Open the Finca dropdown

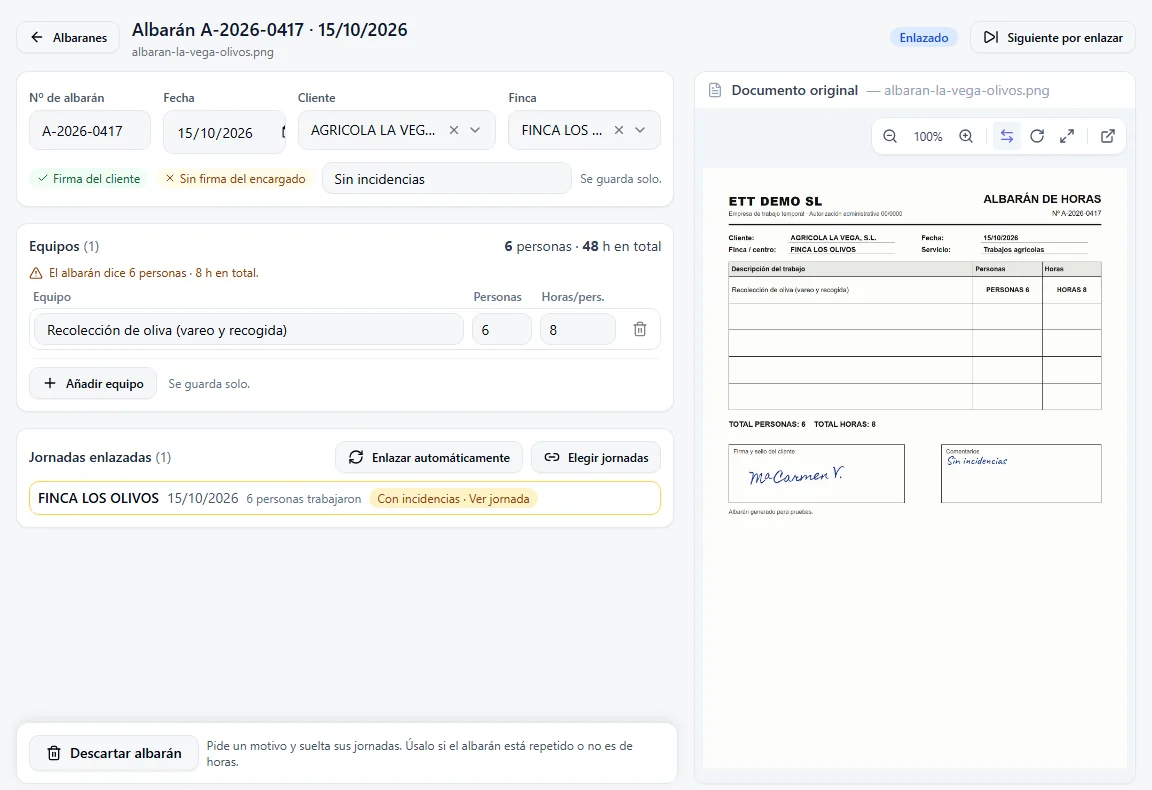pyautogui.click(x=640, y=130)
